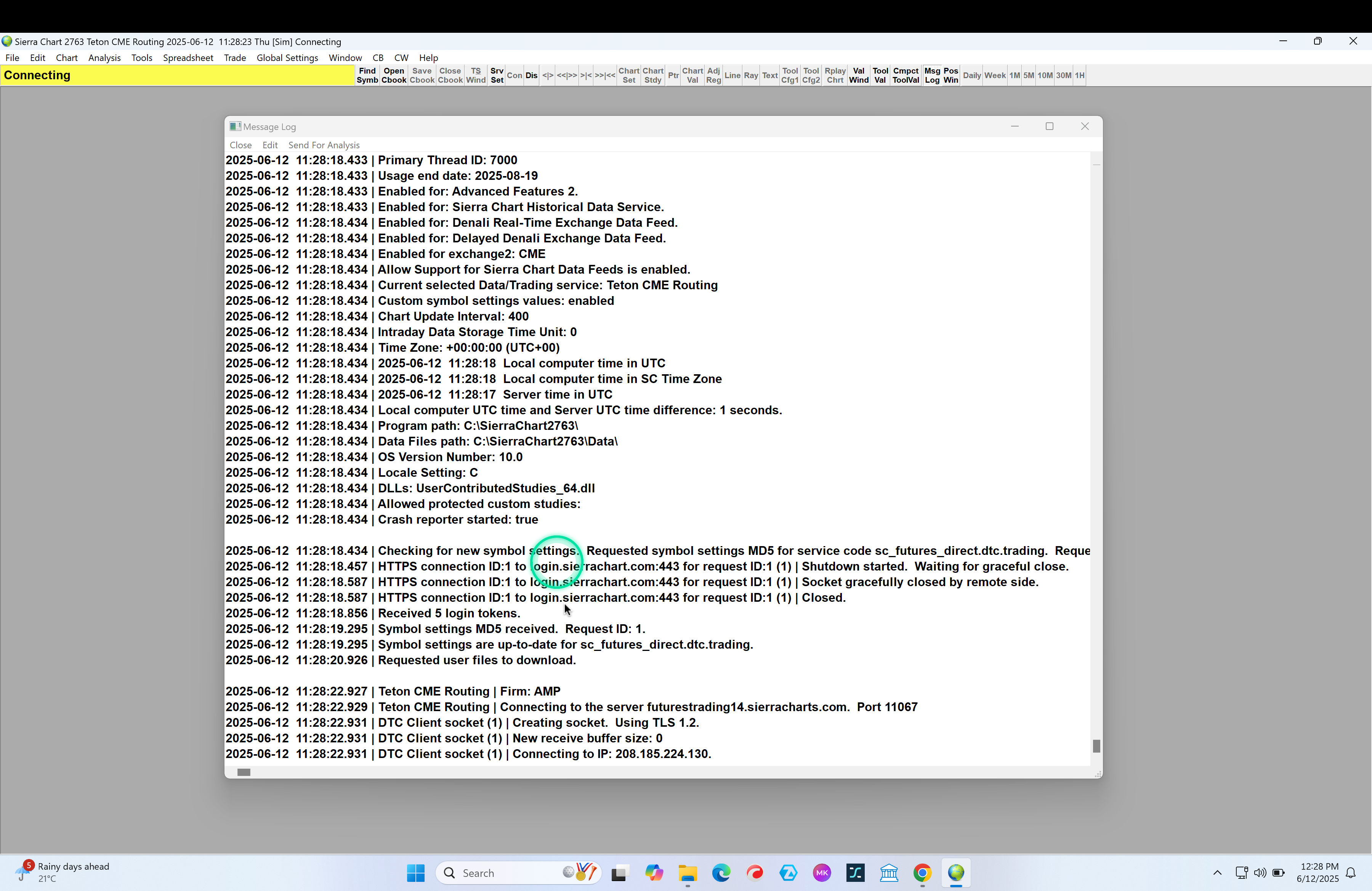Toggle the Msg Log toolbar button

931,75
